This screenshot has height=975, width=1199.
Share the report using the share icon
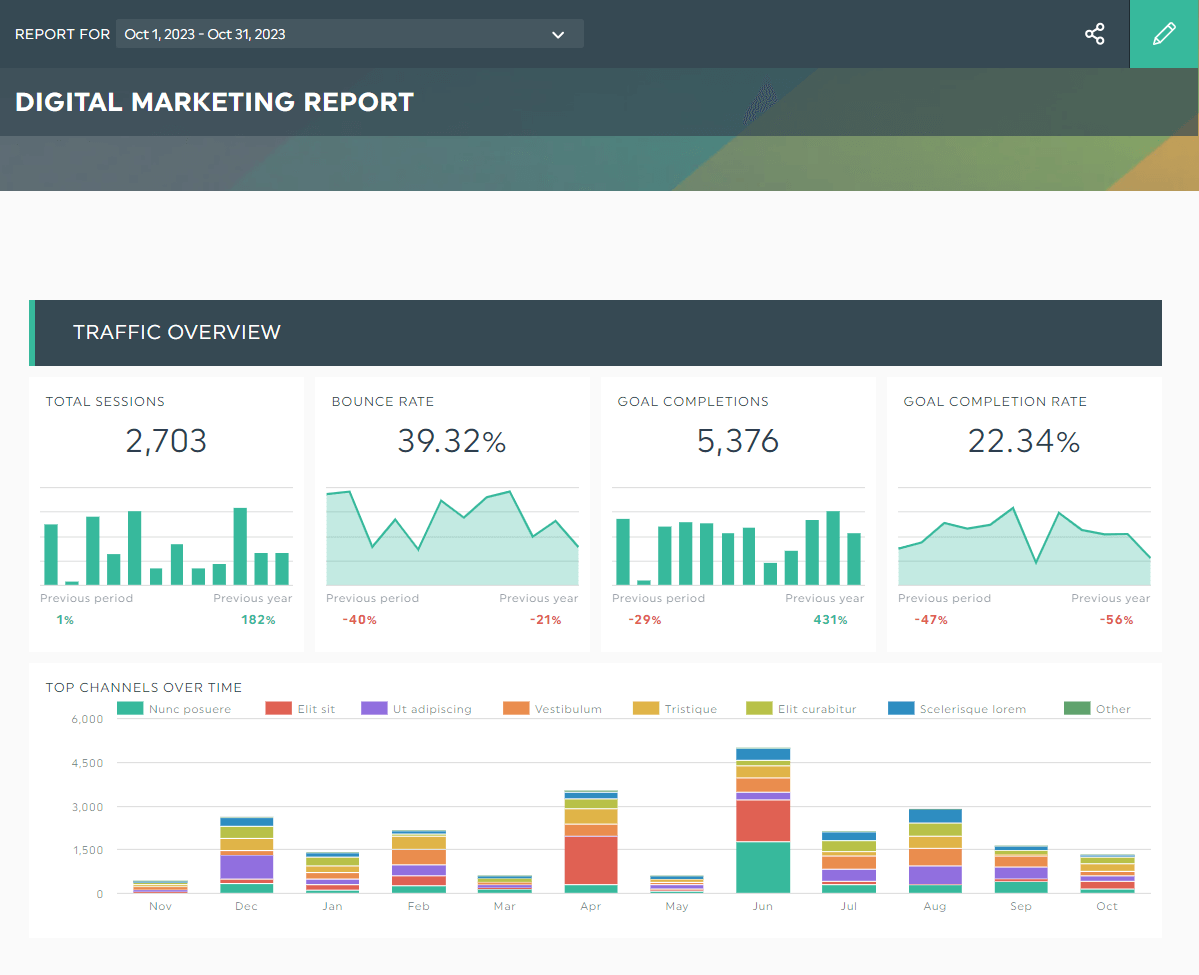pos(1094,33)
